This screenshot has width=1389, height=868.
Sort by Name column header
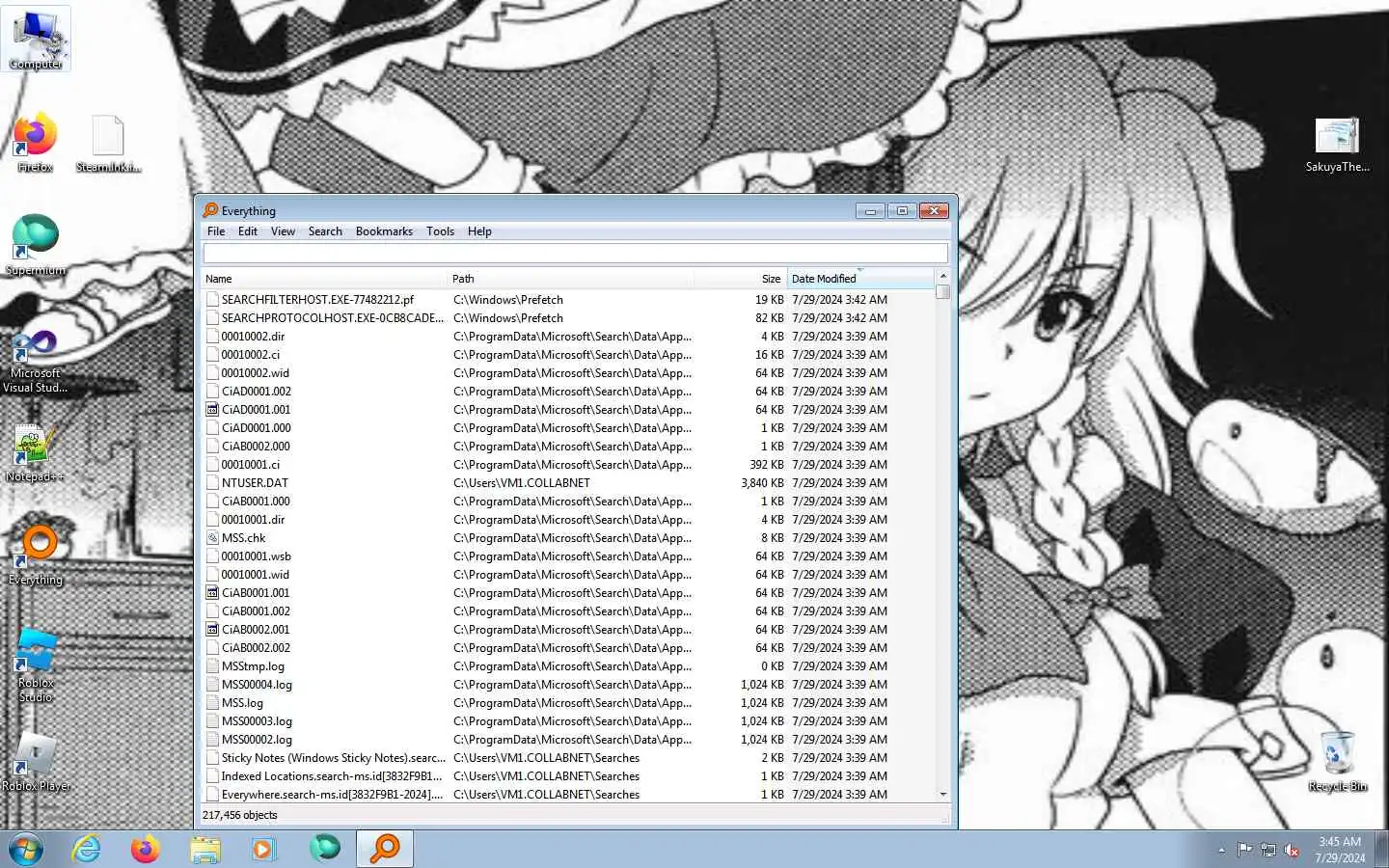326,279
